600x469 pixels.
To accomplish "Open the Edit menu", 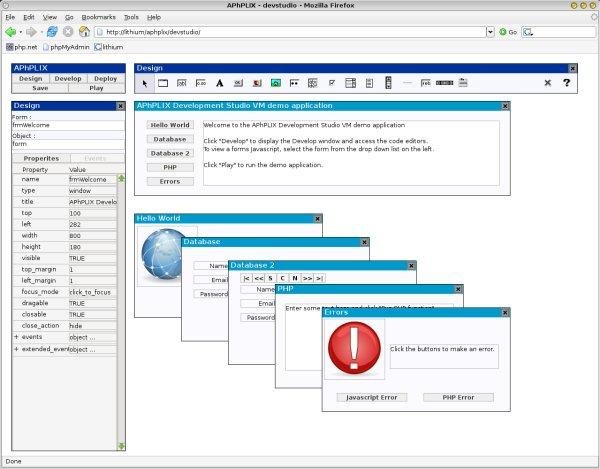I will [29, 17].
